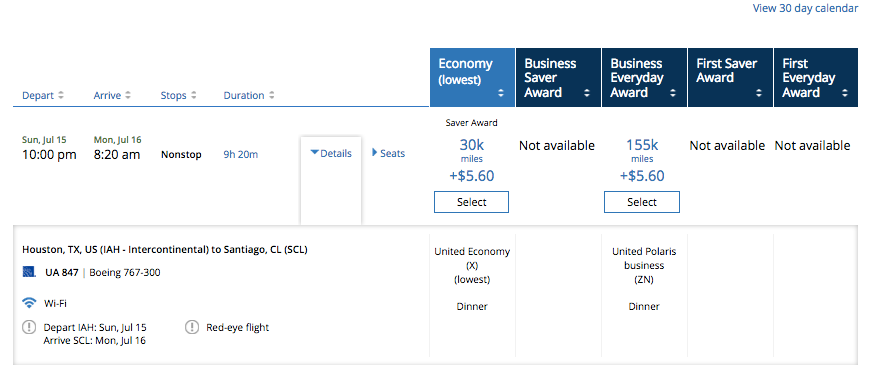Viewport: 869px width, 365px height.
Task: Open View 30 day calendar link
Action: [x=805, y=8]
